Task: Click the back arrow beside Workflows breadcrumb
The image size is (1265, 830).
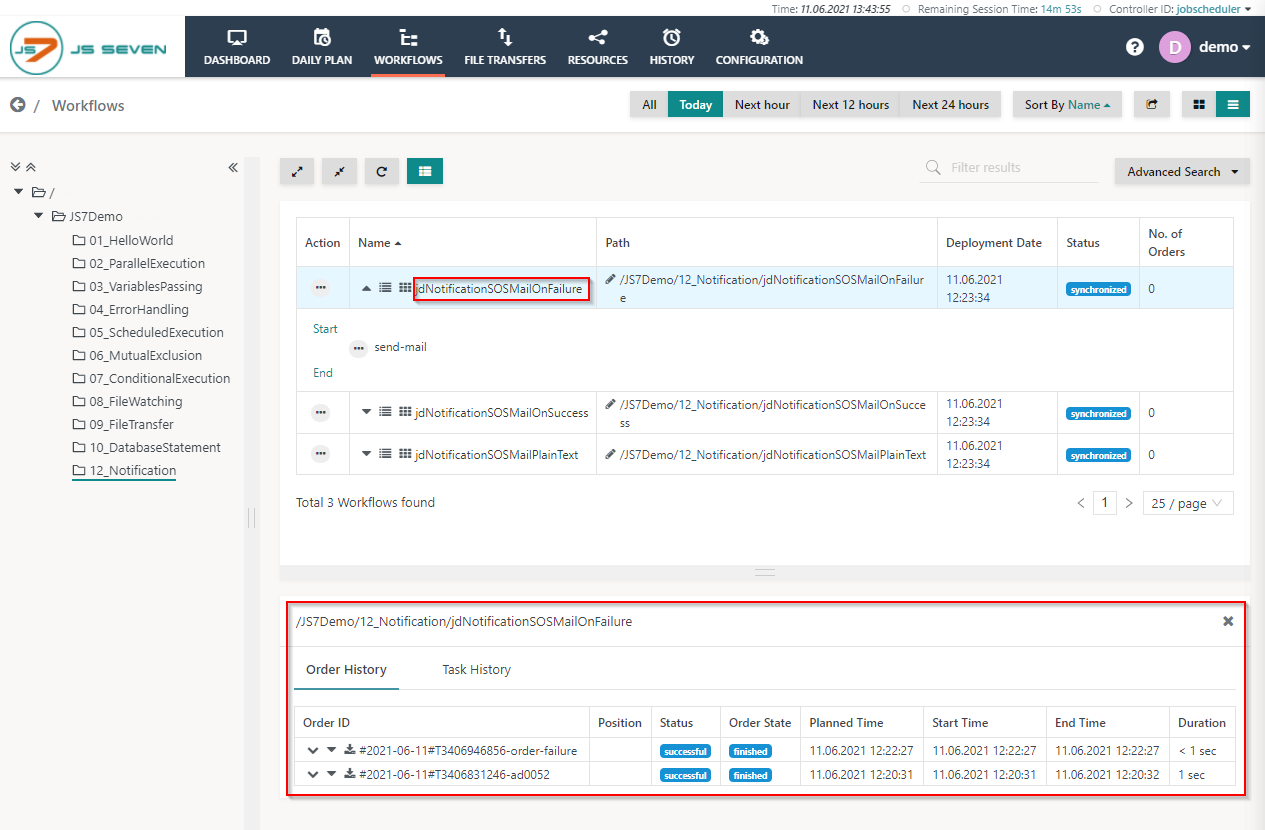Action: point(17,105)
